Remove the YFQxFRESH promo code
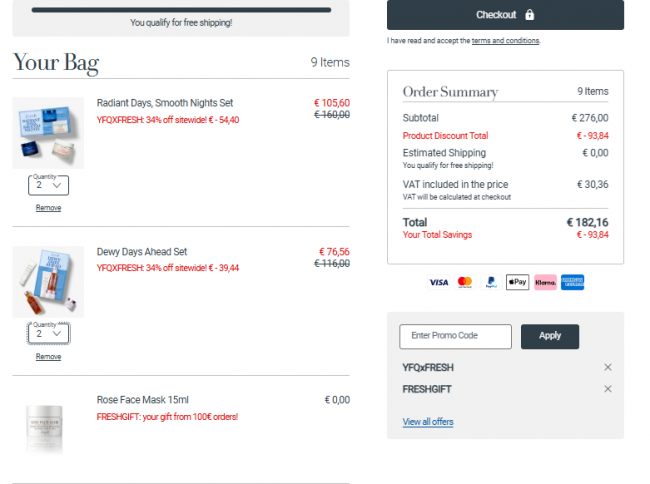 click(x=608, y=367)
